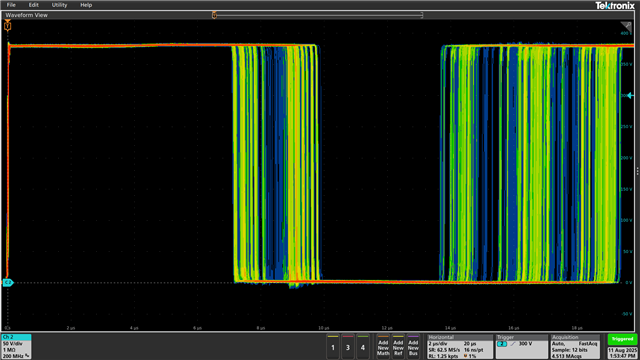The image size is (640, 360).
Task: Open the Horizontal settings badge
Action: pos(460,347)
